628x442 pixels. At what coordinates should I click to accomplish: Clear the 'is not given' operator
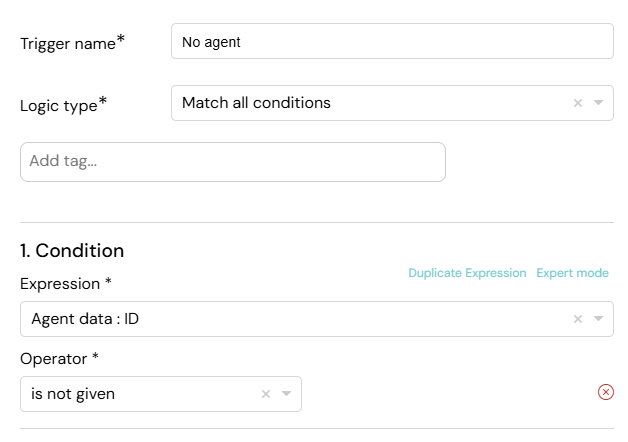click(266, 394)
